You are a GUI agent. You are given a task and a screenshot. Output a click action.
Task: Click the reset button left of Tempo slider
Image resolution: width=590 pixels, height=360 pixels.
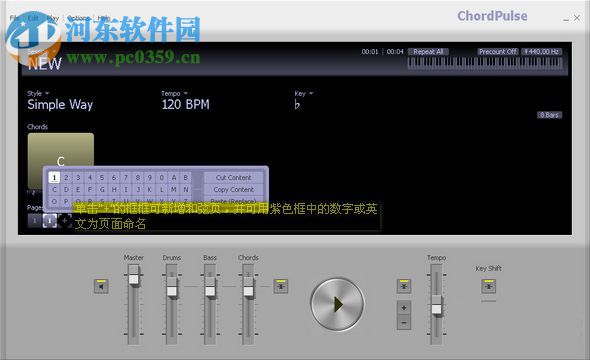click(x=404, y=286)
